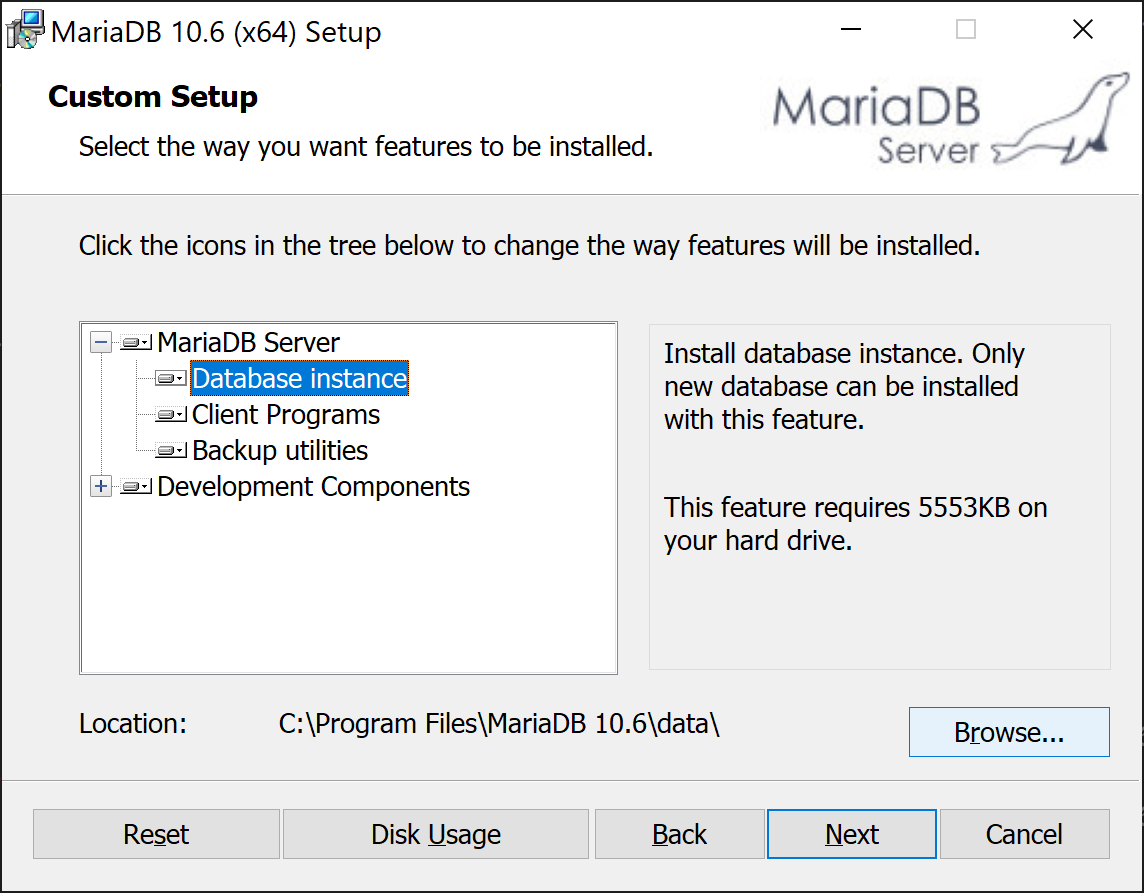
Task: Expand the Development Components tree node
Action: pyautogui.click(x=101, y=487)
